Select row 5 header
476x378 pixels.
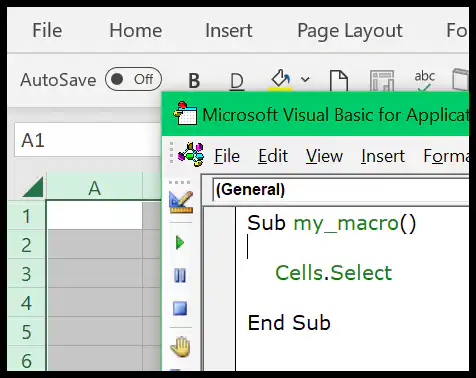tap(26, 332)
